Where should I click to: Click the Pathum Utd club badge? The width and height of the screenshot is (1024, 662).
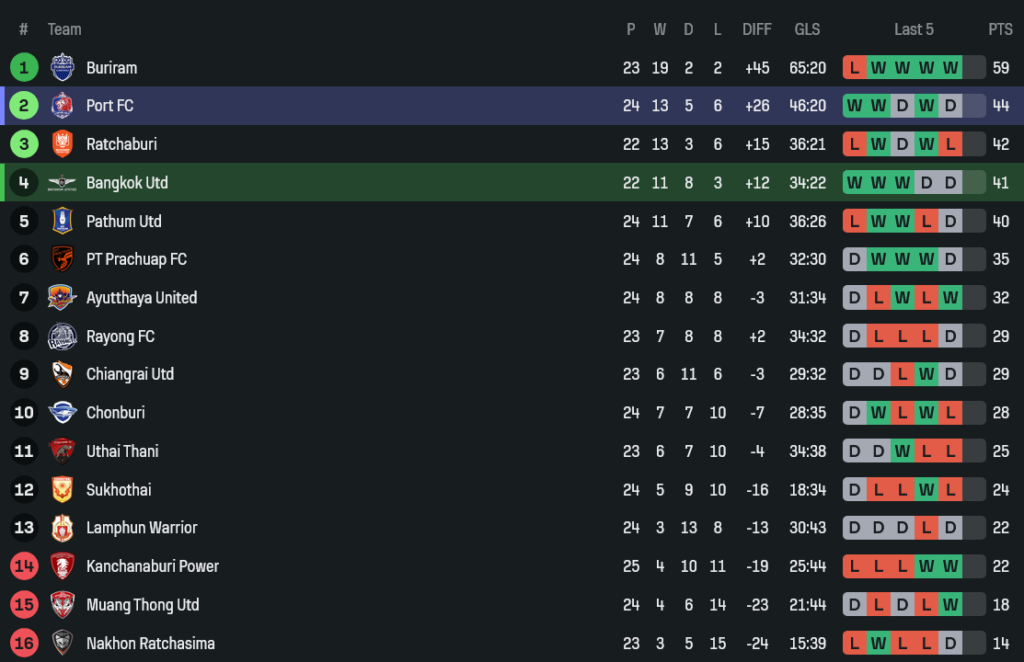[x=63, y=221]
